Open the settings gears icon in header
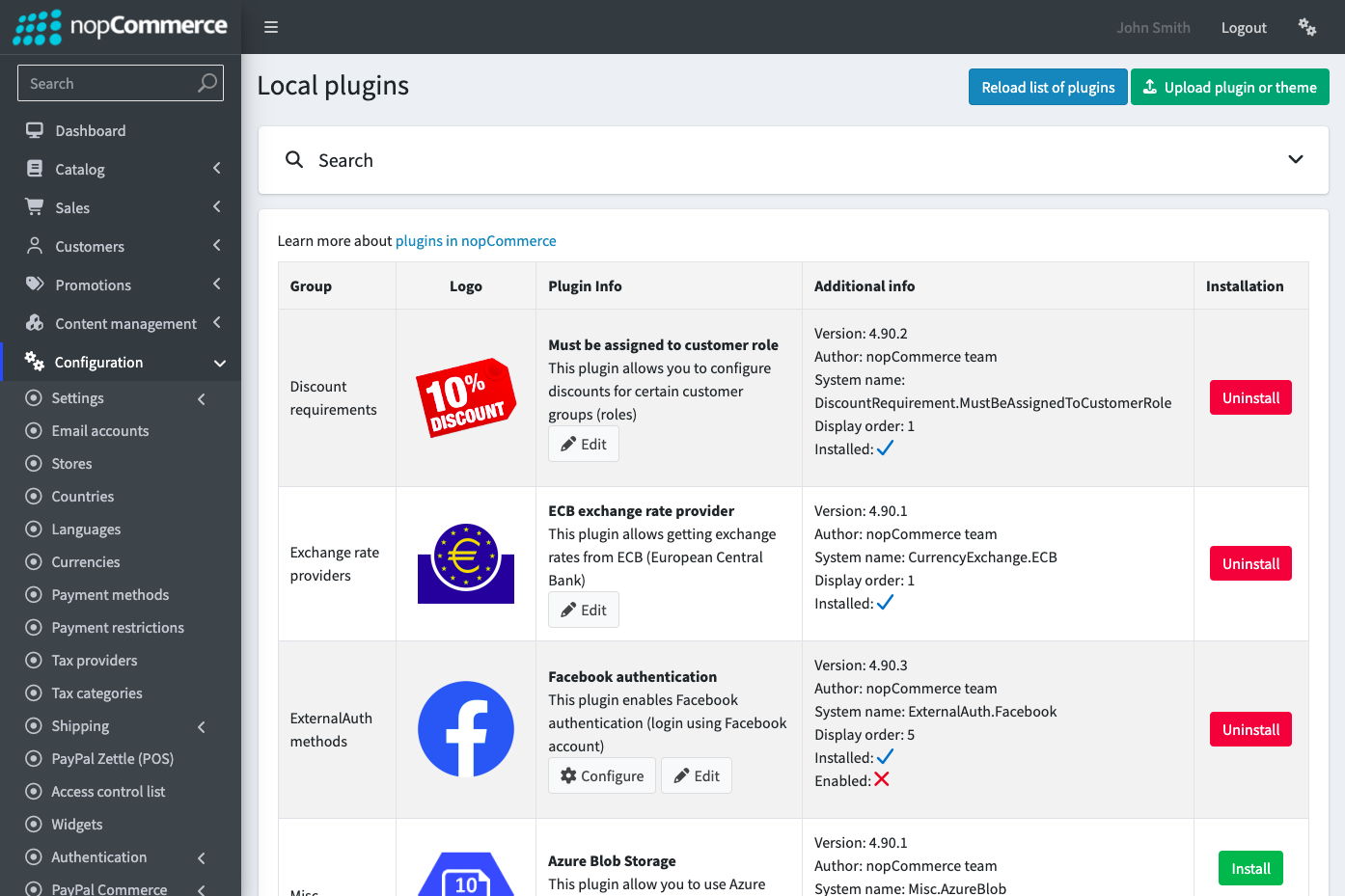Image resolution: width=1345 pixels, height=896 pixels. click(x=1307, y=27)
